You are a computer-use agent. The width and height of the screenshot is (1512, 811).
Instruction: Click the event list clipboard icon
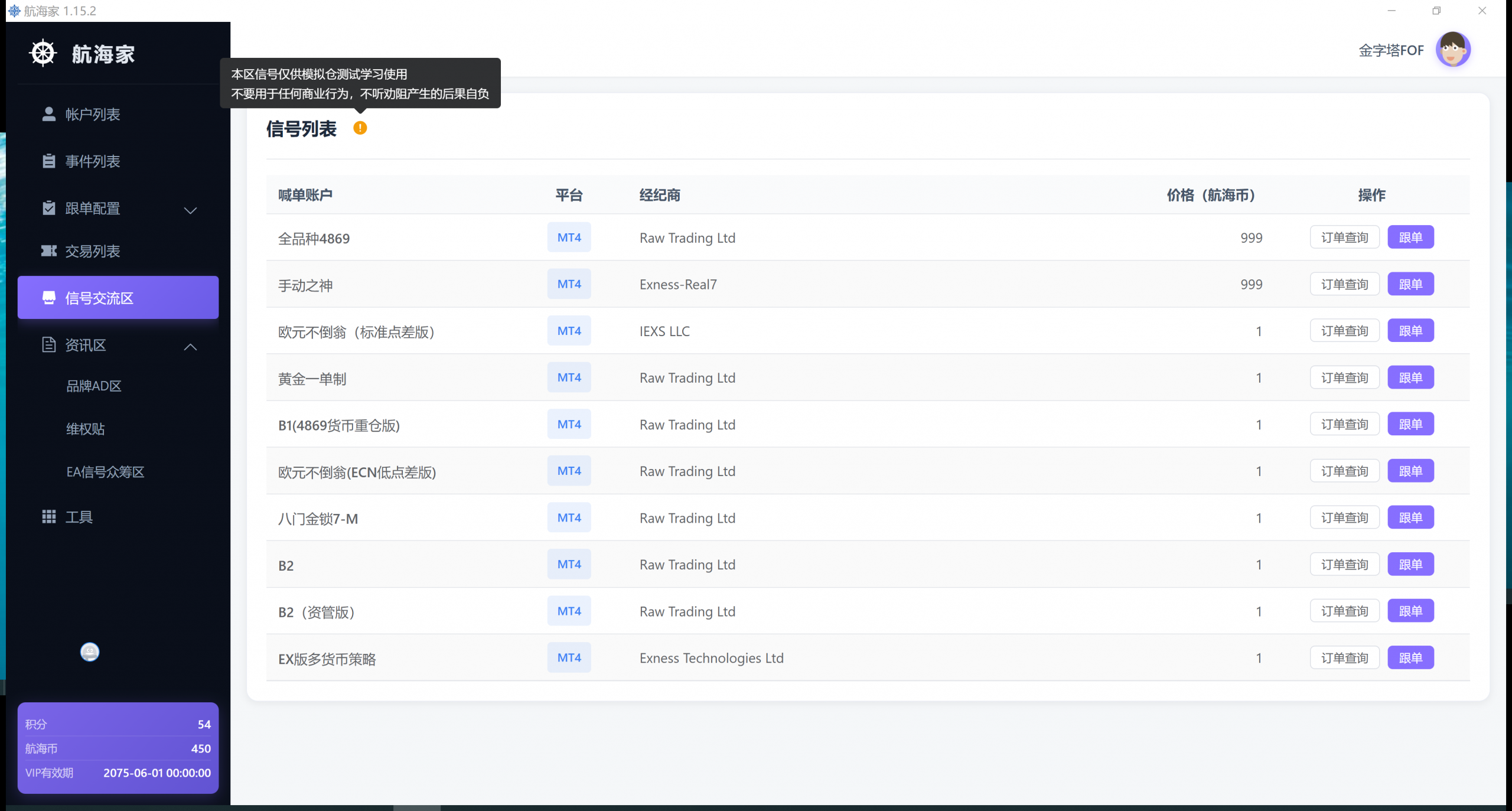click(49, 161)
